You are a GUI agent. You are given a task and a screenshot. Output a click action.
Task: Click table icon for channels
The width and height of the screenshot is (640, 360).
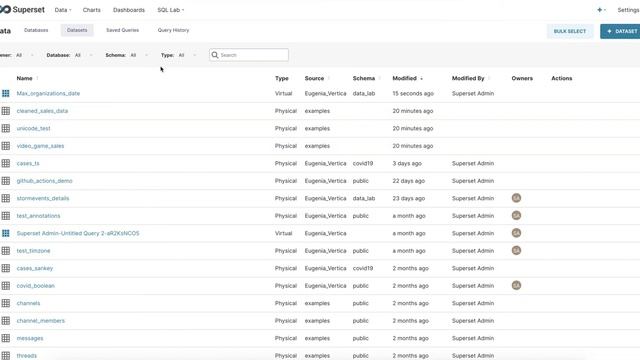pyautogui.click(x=6, y=303)
